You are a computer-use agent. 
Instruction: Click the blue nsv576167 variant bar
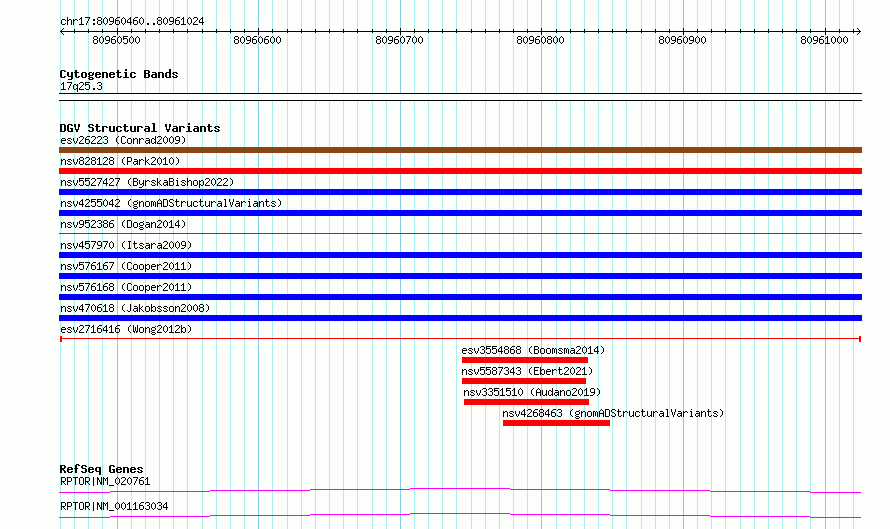tap(460, 276)
